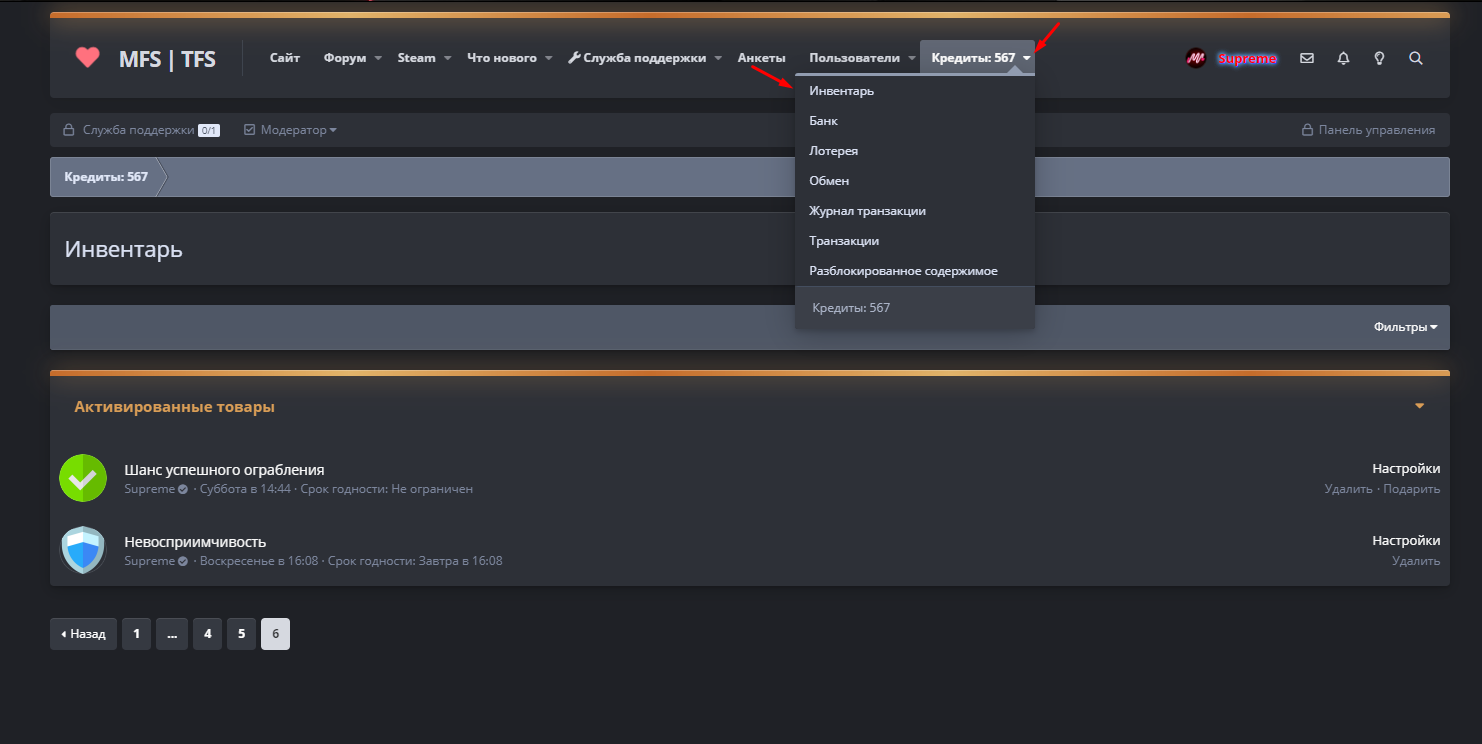This screenshot has width=1482, height=744.
Task: Go to page 4 in pagination
Action: point(207,634)
